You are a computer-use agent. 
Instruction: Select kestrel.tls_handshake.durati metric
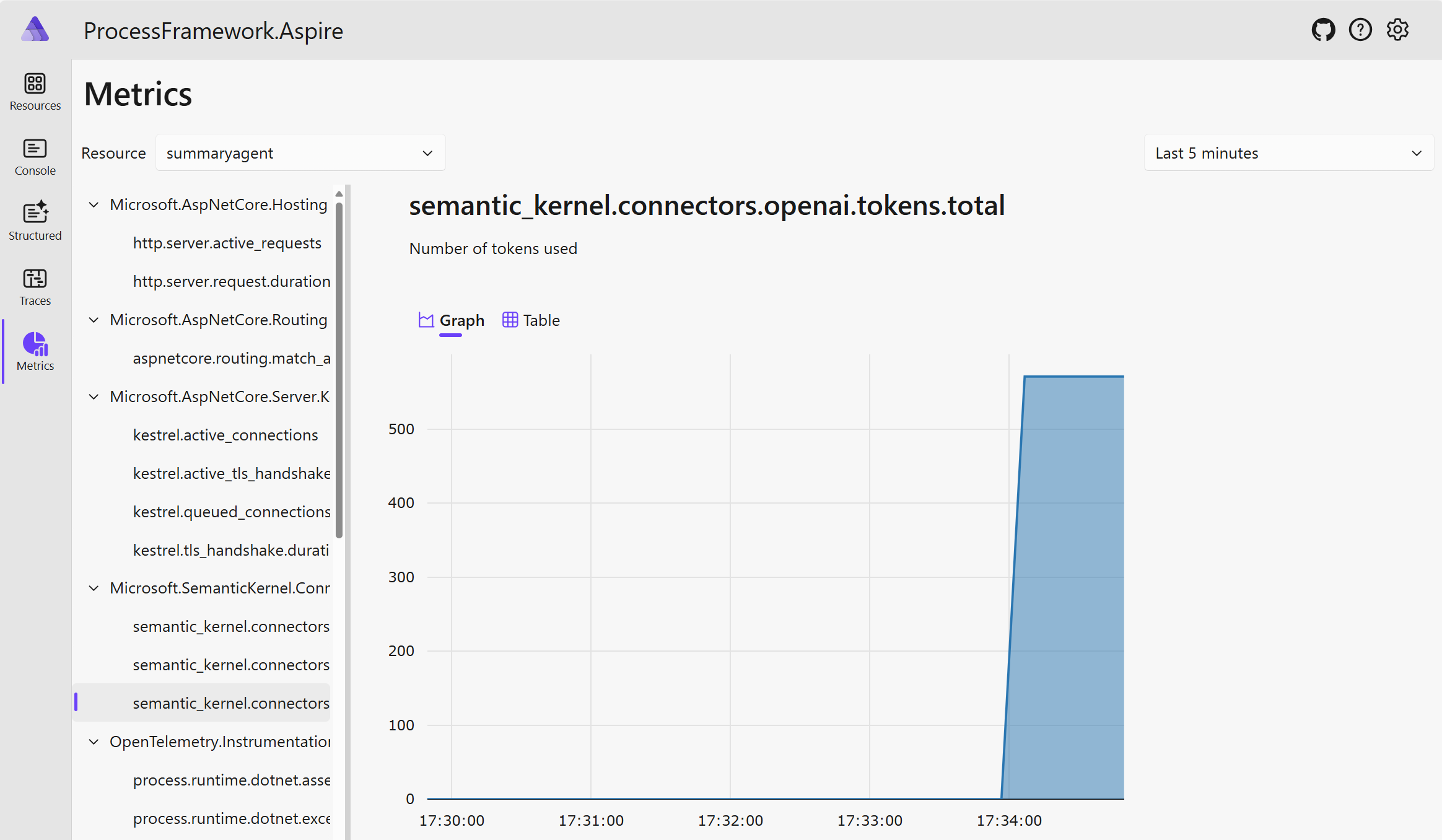click(x=231, y=551)
